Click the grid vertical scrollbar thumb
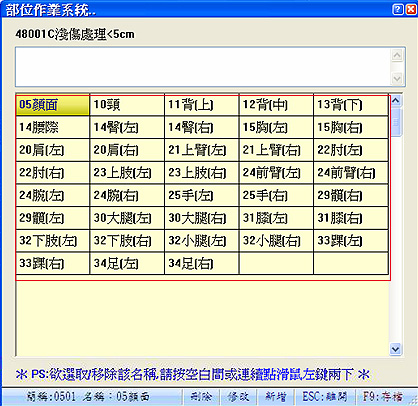 tap(396, 122)
